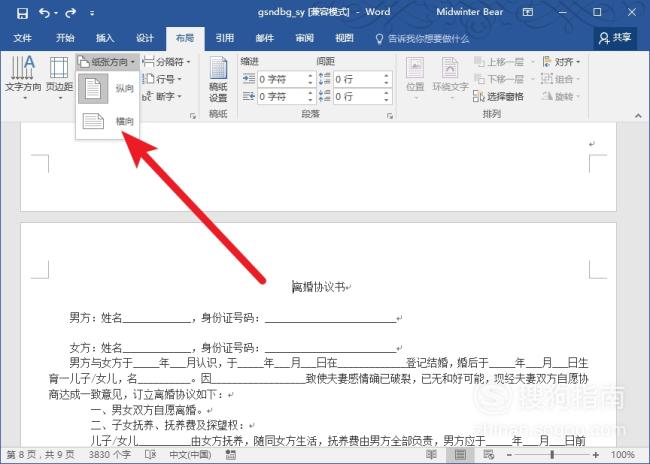650x464 pixels.
Task: Open the 页边距 margins dropdown
Action: point(59,78)
